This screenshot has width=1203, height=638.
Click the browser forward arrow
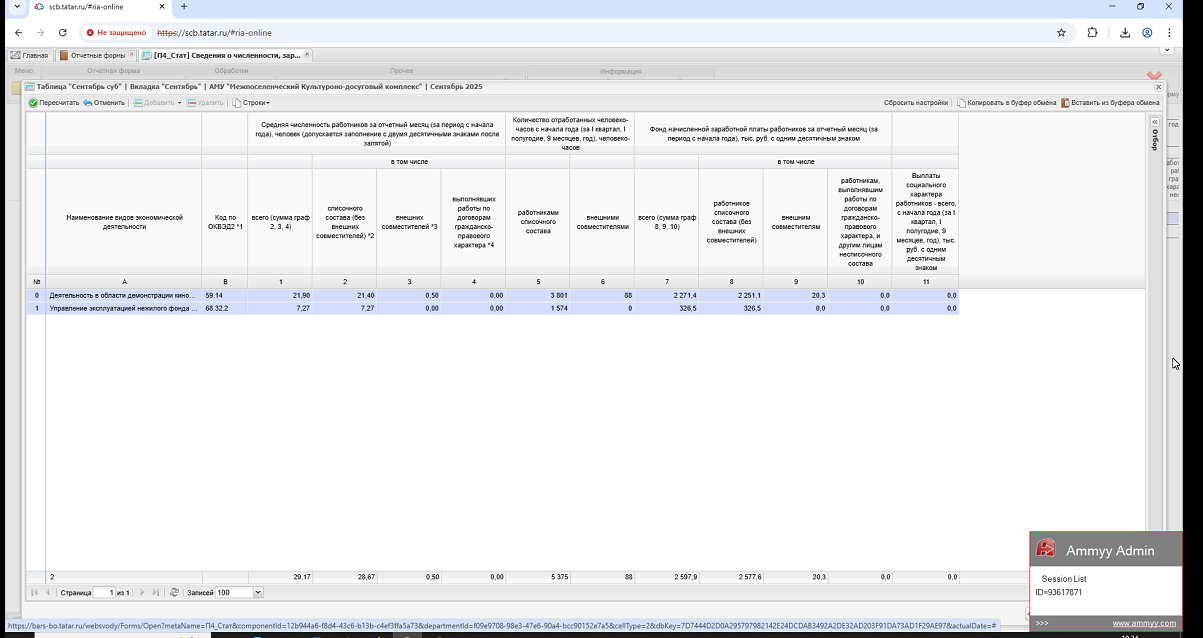click(x=40, y=32)
